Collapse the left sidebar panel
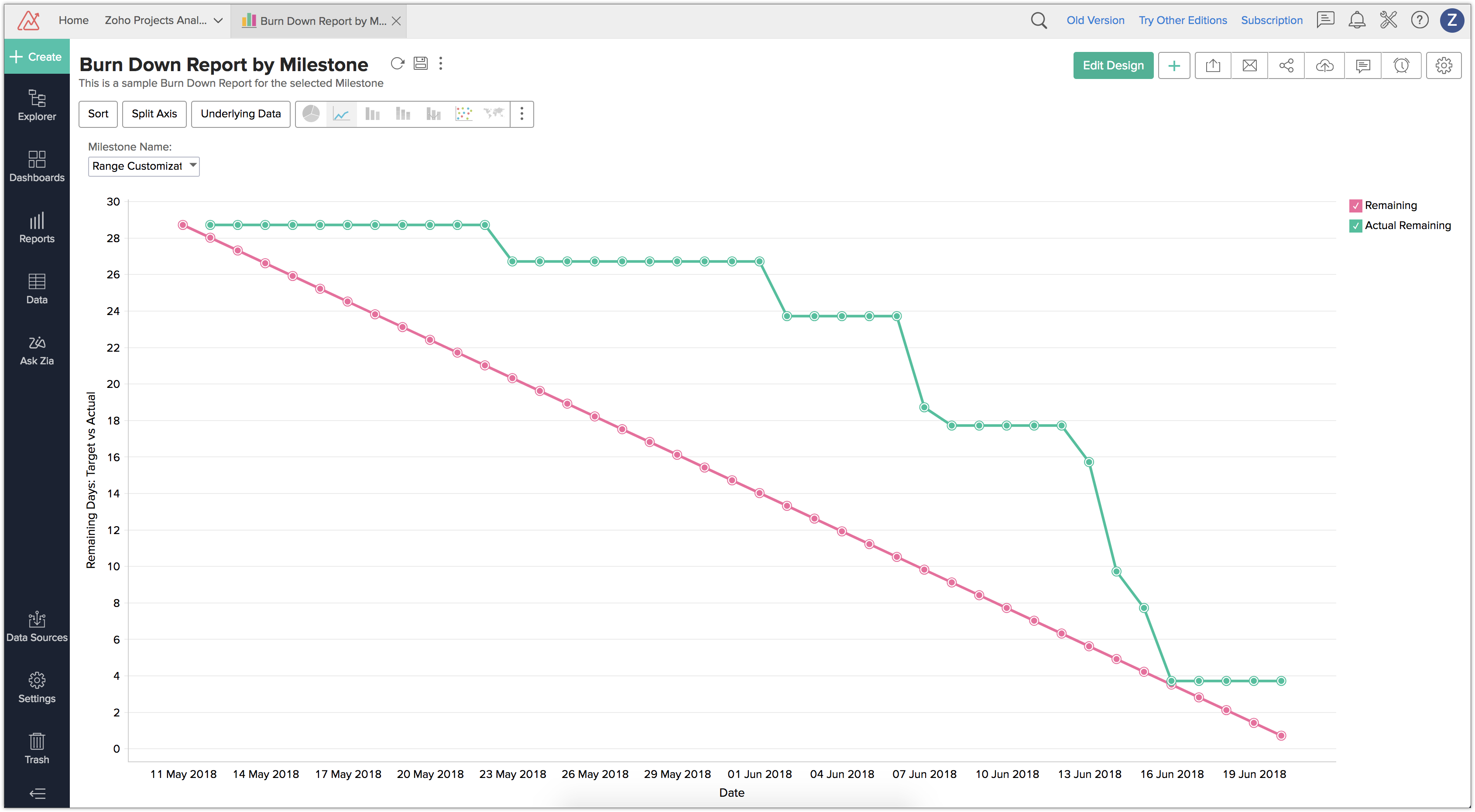The image size is (1475, 812). point(37,793)
